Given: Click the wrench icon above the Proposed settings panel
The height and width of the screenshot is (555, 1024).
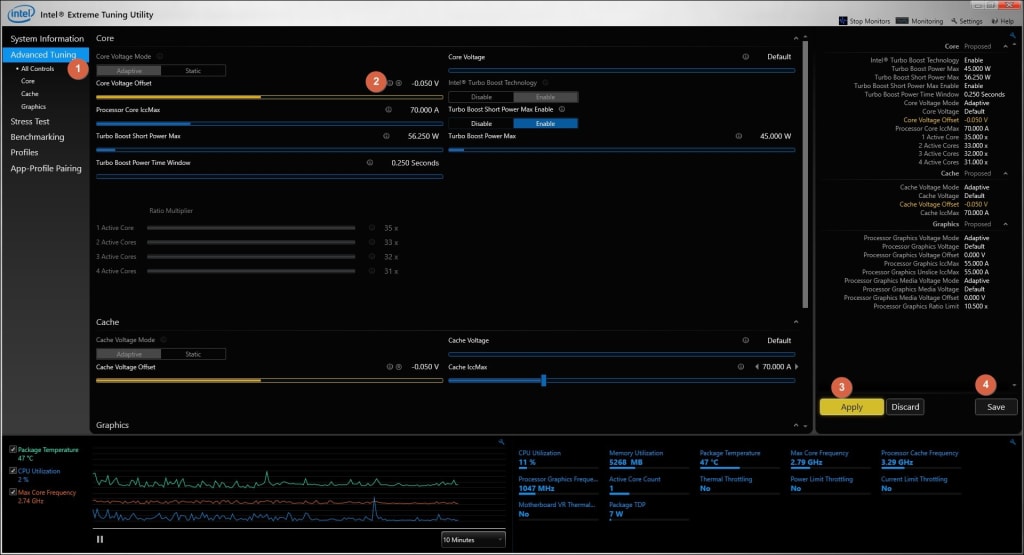Looking at the screenshot, I should pyautogui.click(x=1013, y=35).
